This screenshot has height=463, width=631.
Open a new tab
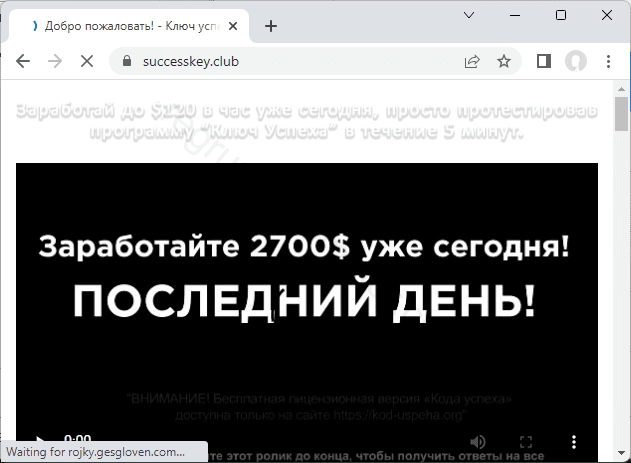click(271, 26)
